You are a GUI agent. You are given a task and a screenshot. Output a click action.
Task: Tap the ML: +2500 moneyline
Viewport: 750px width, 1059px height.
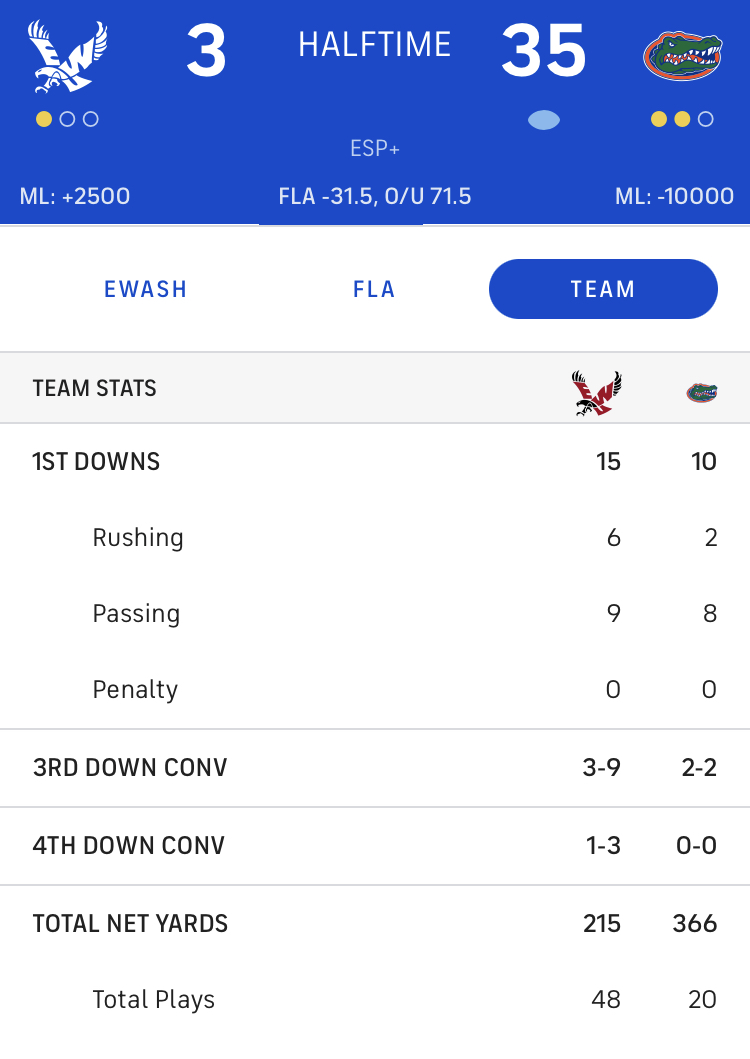(75, 197)
